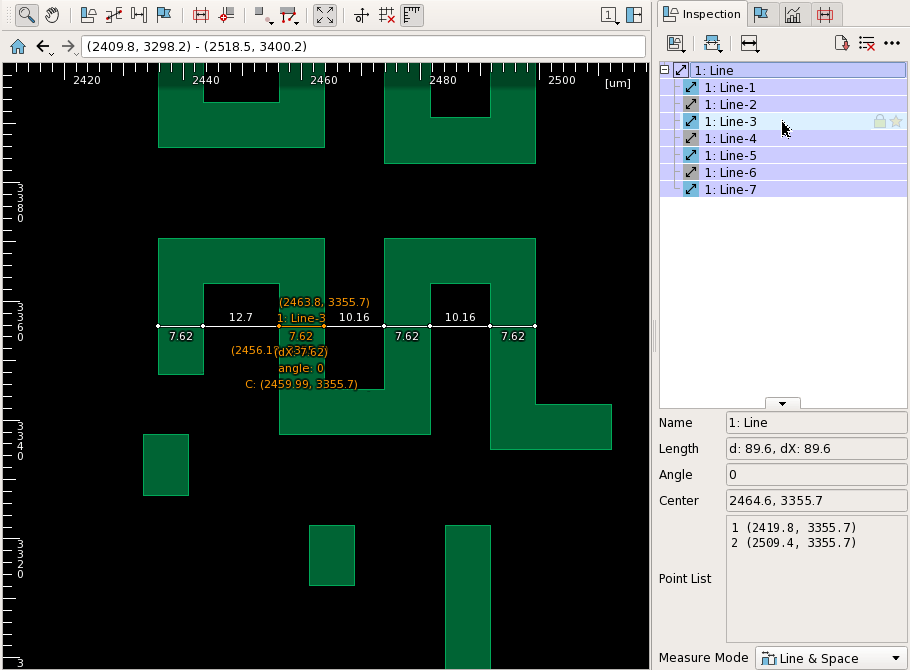Click the orange 1: Line-3 label on canvas
The image size is (910, 670).
tap(301, 318)
